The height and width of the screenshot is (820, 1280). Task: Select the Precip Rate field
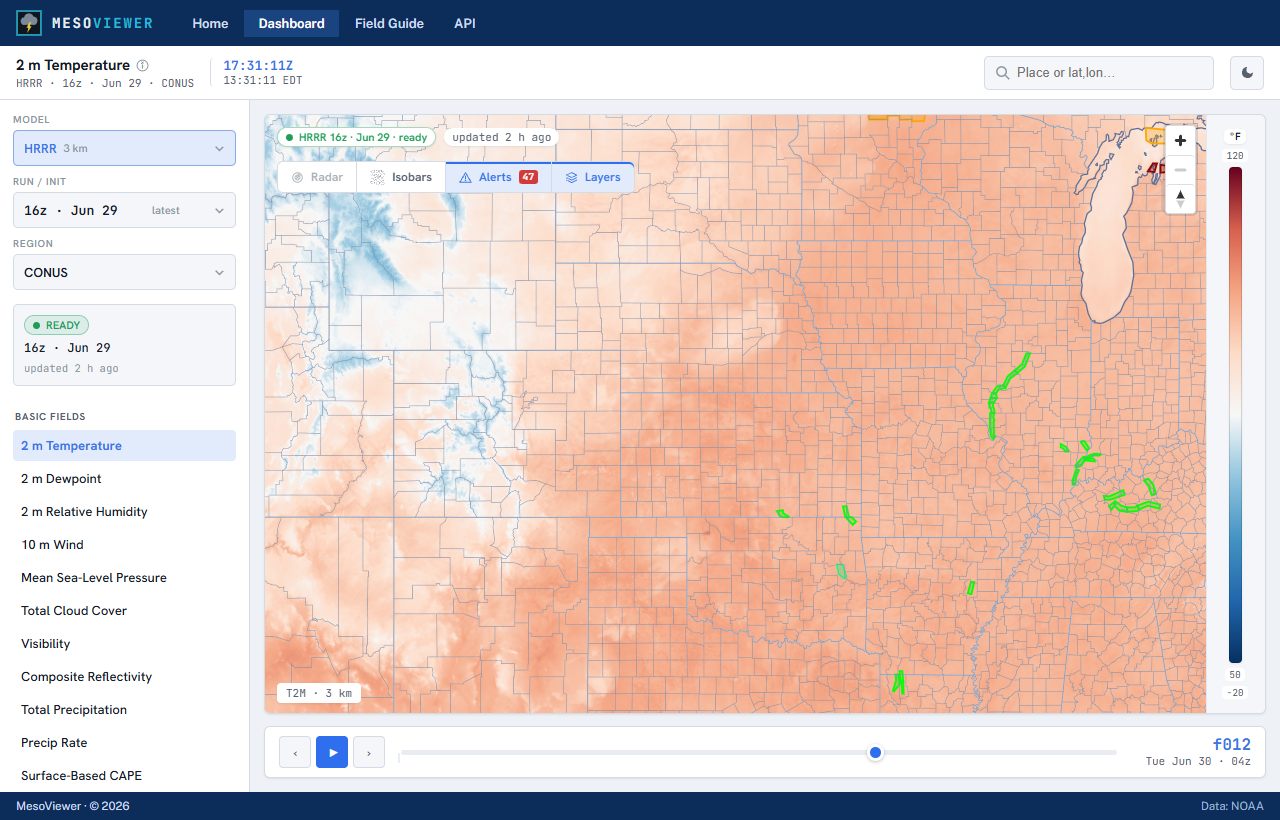pyautogui.click(x=124, y=743)
